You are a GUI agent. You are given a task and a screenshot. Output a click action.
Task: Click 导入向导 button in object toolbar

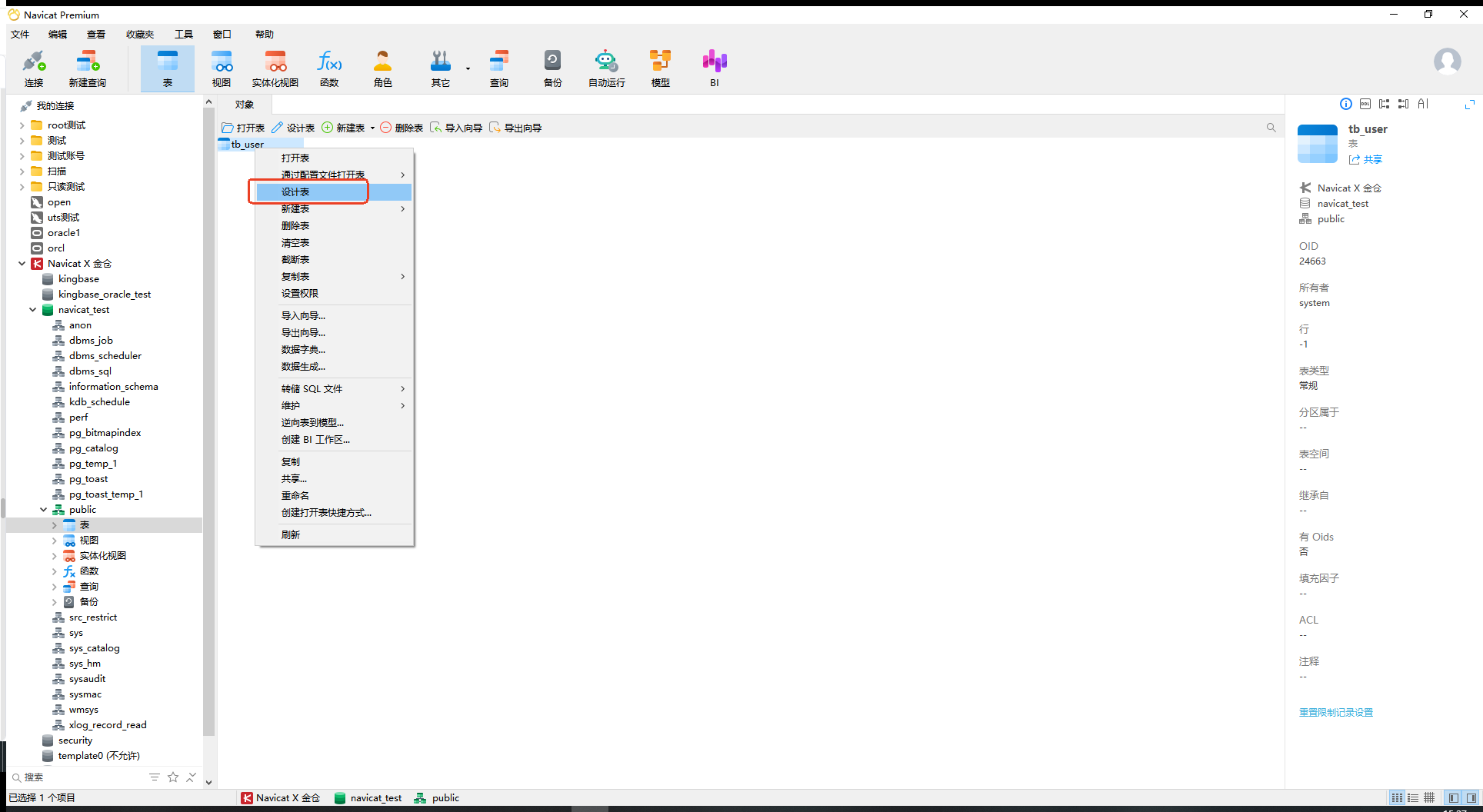pos(456,128)
